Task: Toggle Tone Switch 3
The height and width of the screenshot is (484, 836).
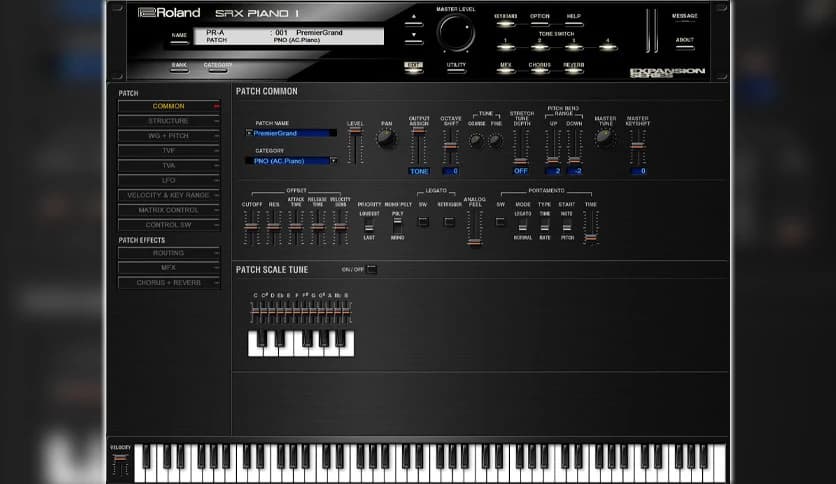Action: pyautogui.click(x=574, y=47)
